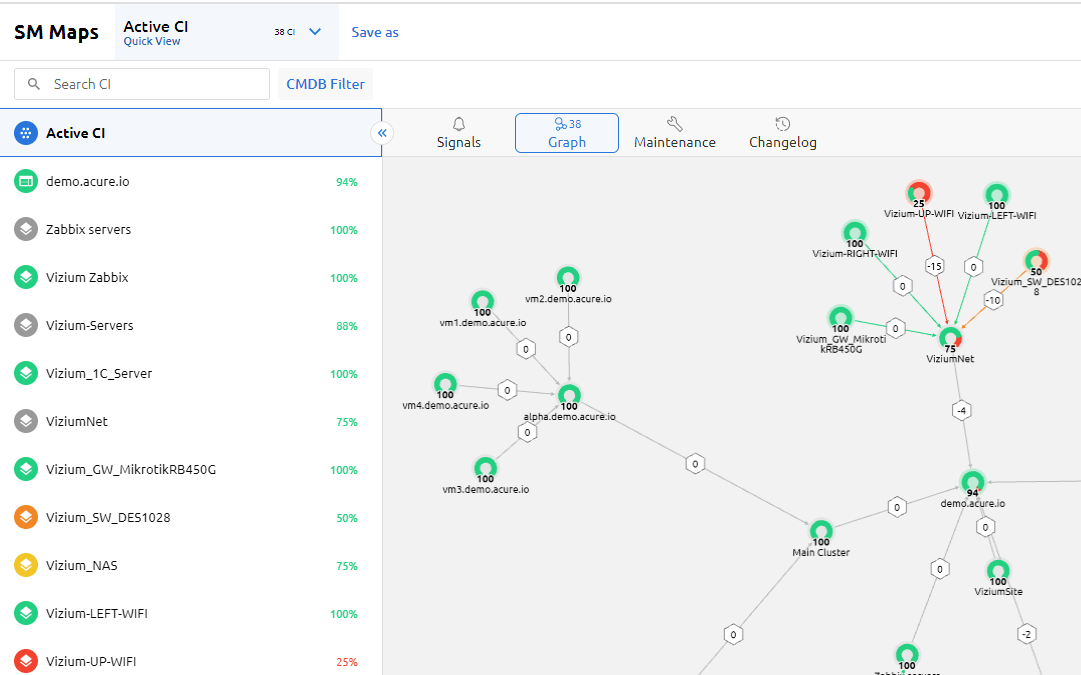Click the 25% value for Vizium-UP-WIFI
The height and width of the screenshot is (675, 1081).
point(347,662)
